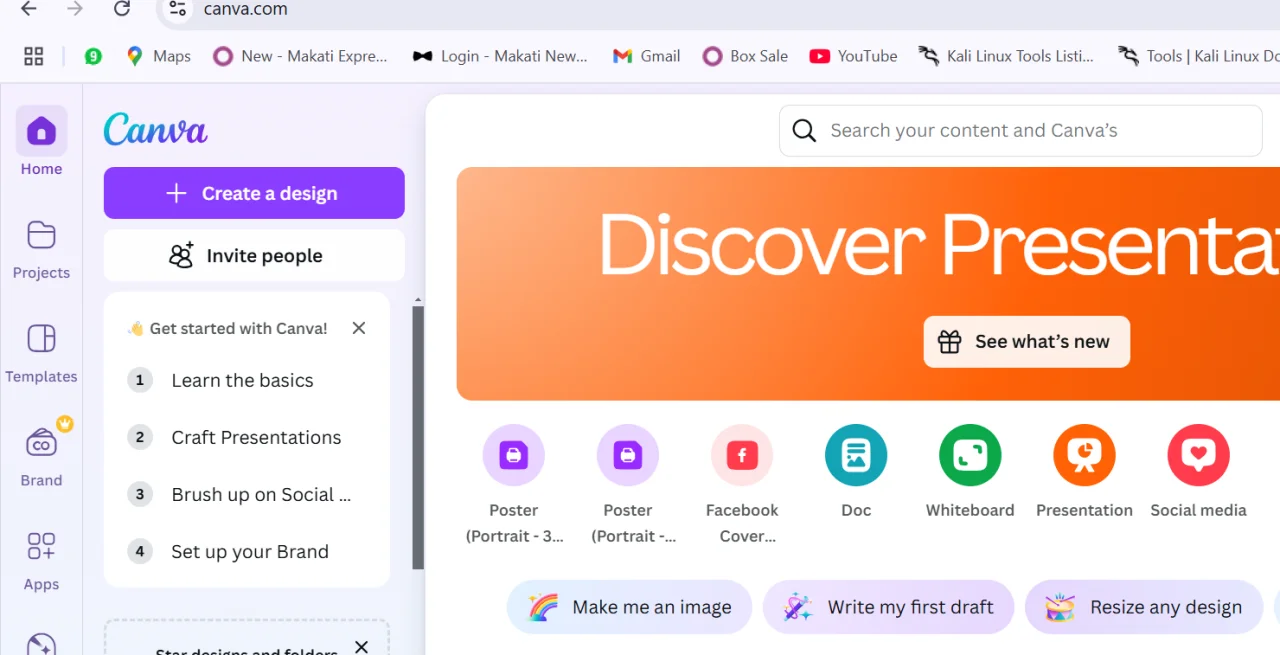Open the YouTube bookmark

(854, 56)
